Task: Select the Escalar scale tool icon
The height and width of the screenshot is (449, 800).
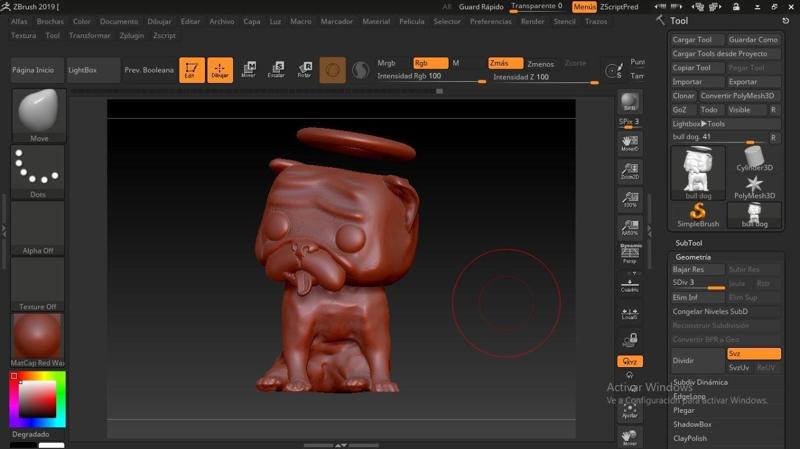Action: [276, 70]
